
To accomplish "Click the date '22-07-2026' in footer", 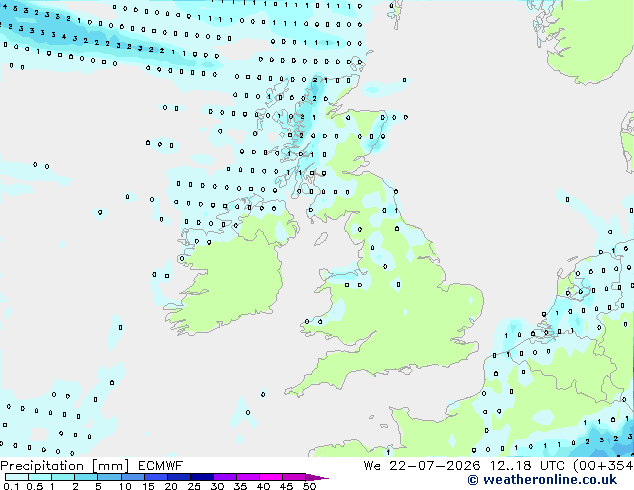I will pyautogui.click(x=435, y=466).
